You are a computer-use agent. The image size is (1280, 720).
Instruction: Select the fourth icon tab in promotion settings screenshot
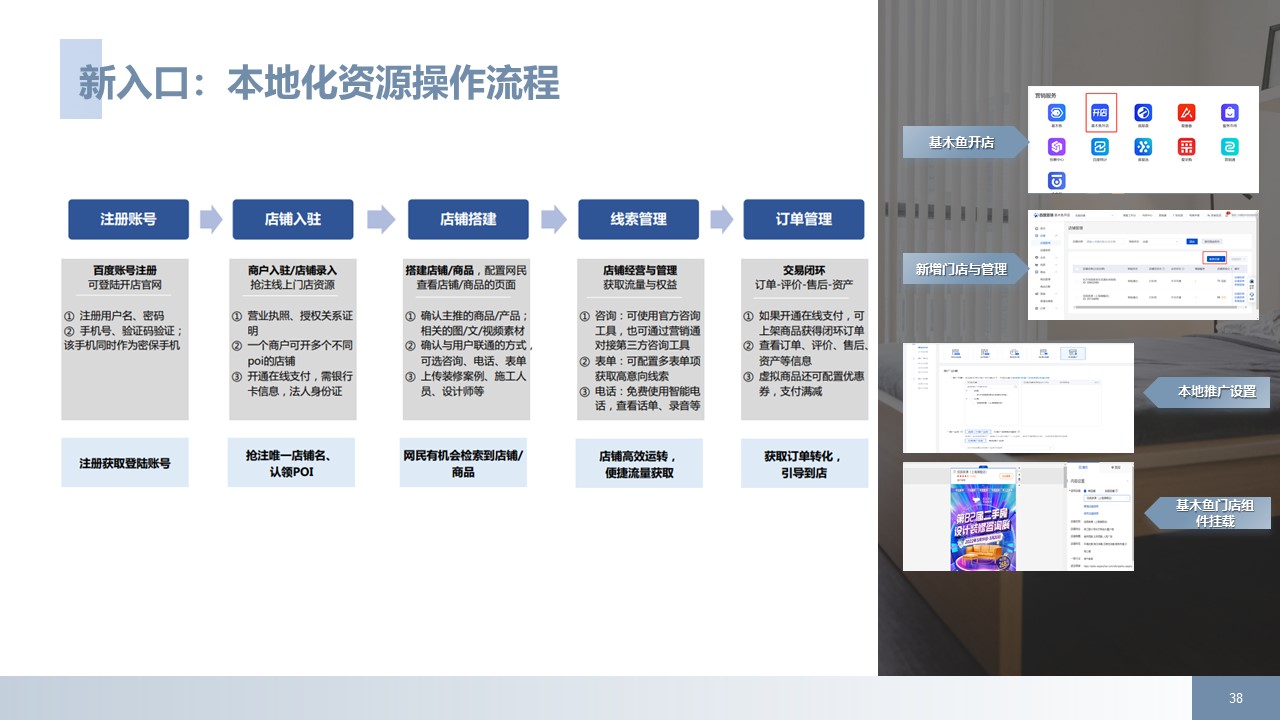1044,353
